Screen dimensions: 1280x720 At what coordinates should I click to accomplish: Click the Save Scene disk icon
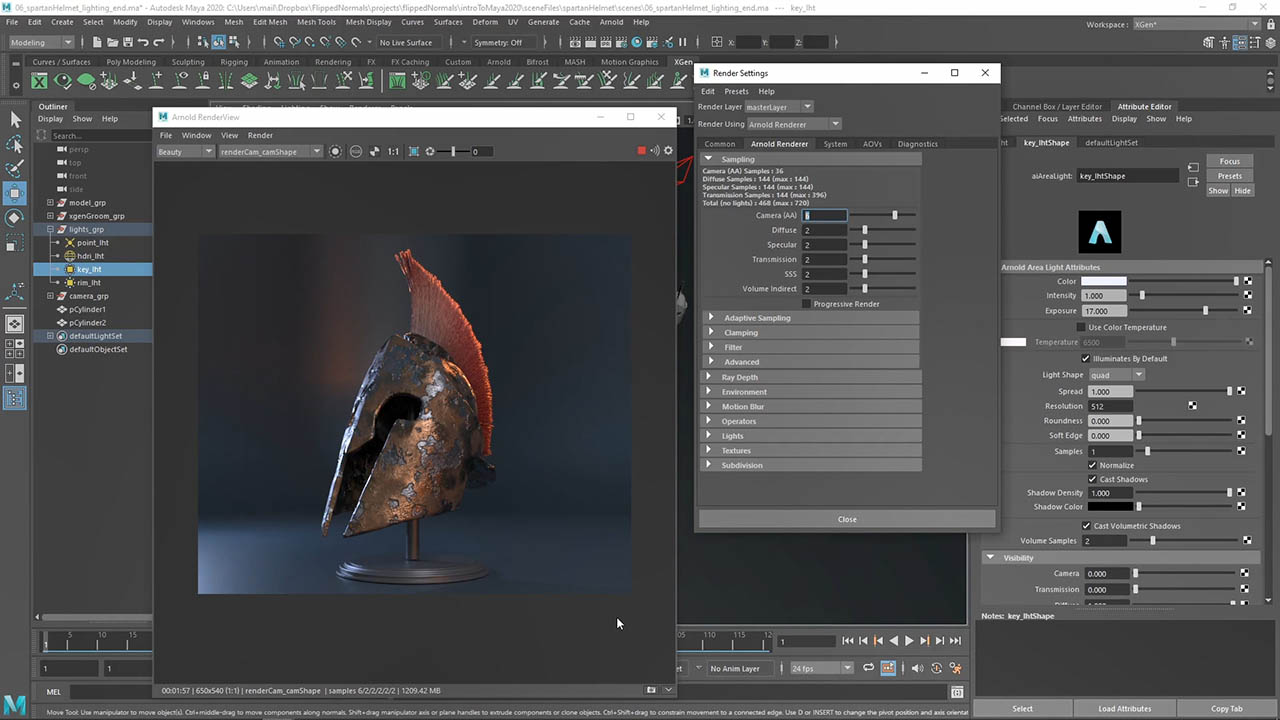(127, 42)
